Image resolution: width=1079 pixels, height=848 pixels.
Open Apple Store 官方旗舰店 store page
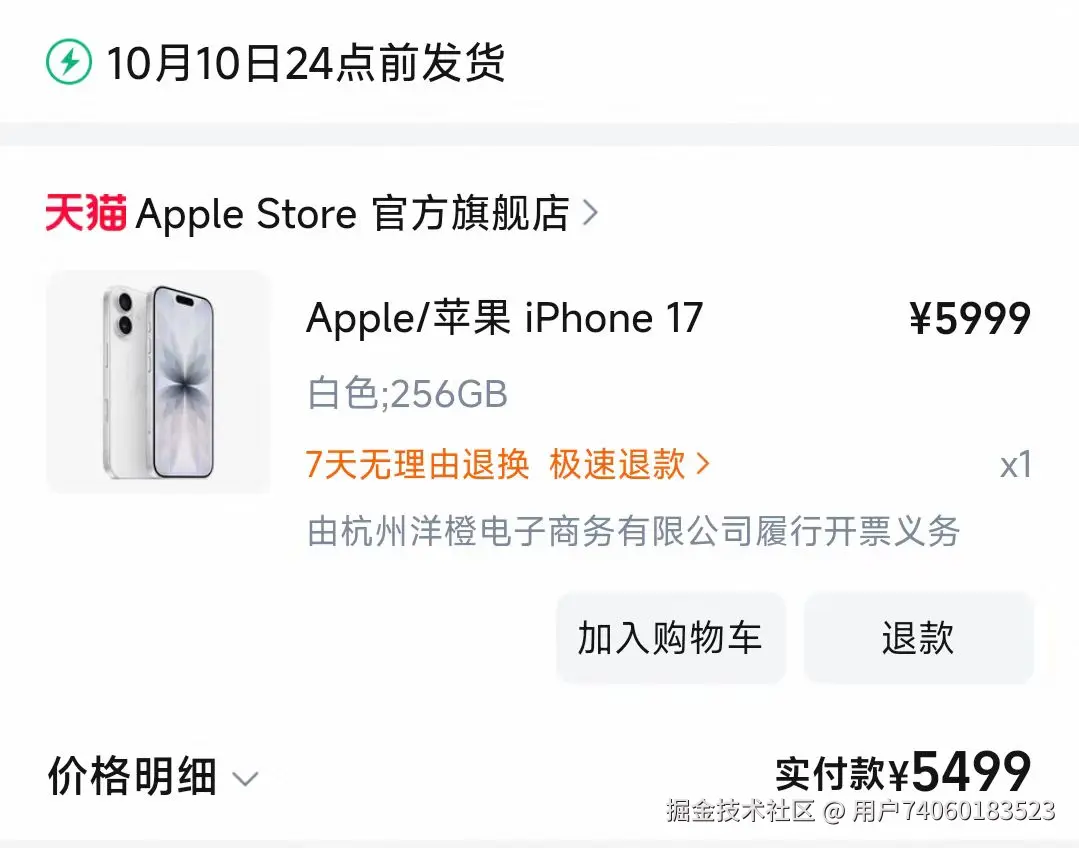(x=352, y=213)
